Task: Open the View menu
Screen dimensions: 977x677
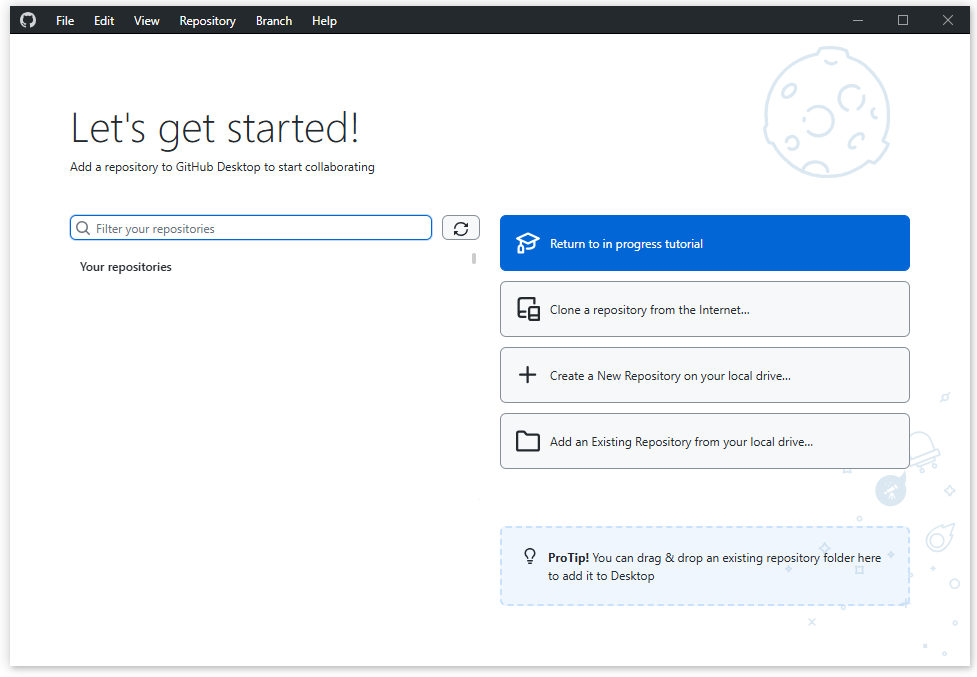Action: [x=146, y=20]
